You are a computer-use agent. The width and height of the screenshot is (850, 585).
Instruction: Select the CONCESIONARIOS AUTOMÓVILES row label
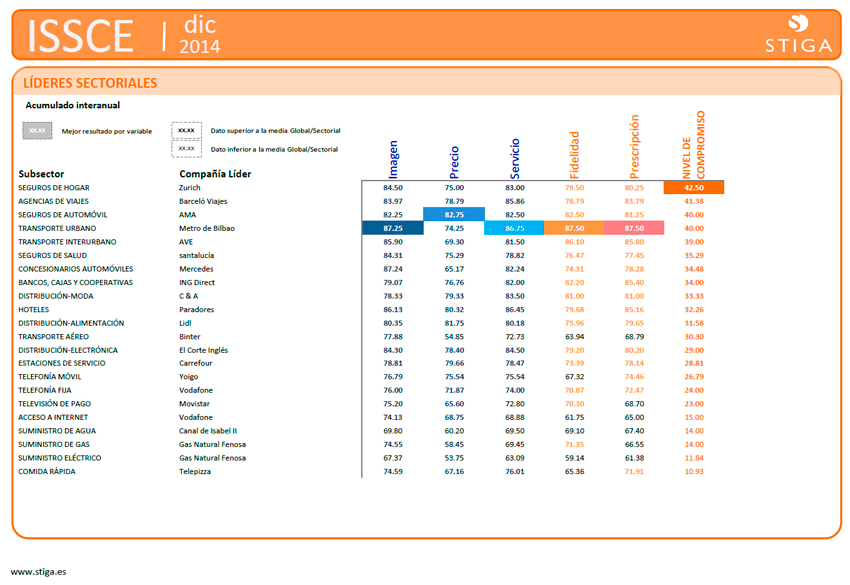click(76, 269)
